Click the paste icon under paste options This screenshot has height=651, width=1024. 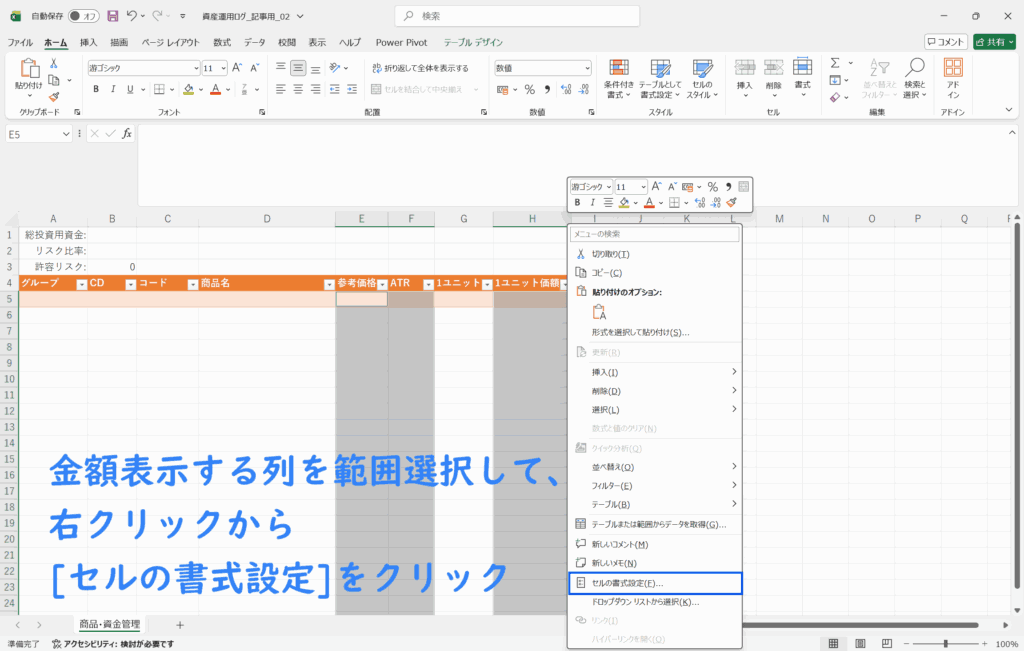click(600, 312)
